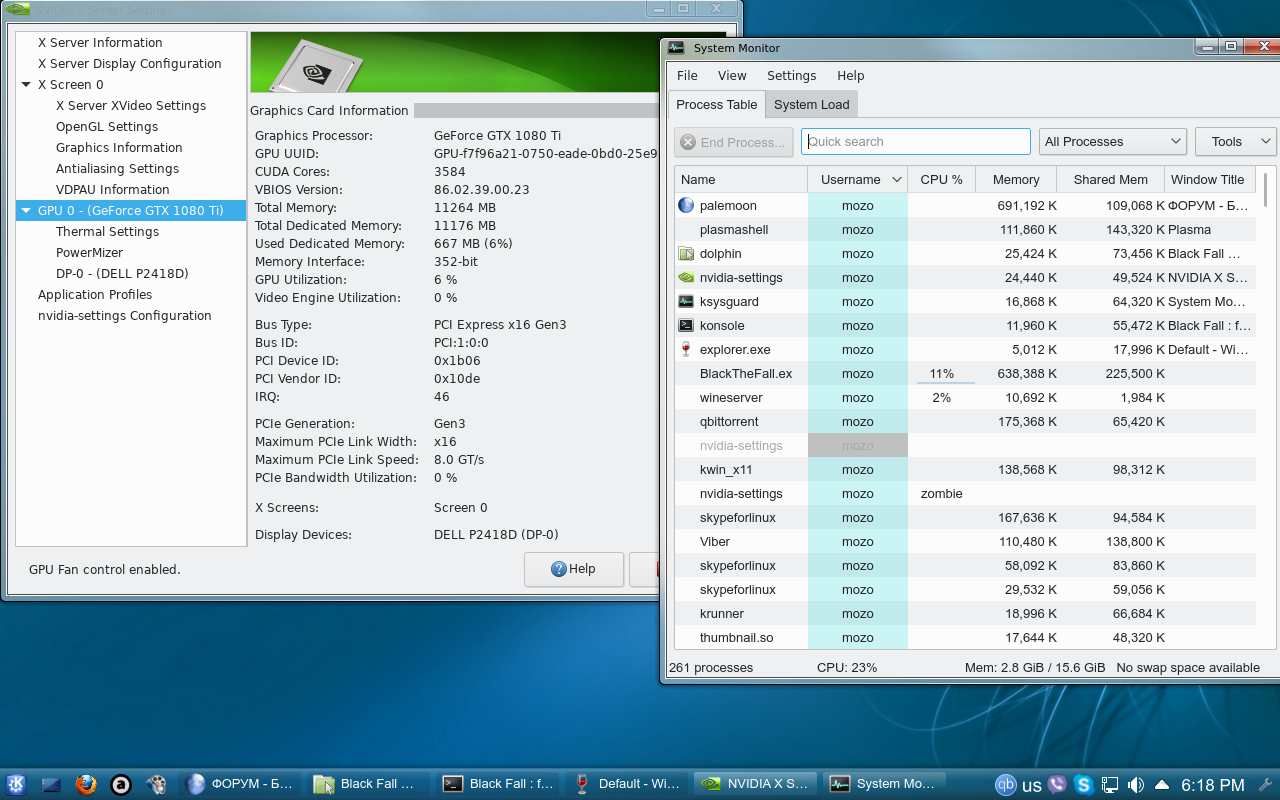The image size is (1280, 800).
Task: Click the Show Desktop icon in the panel
Action: pyautogui.click(x=51, y=784)
